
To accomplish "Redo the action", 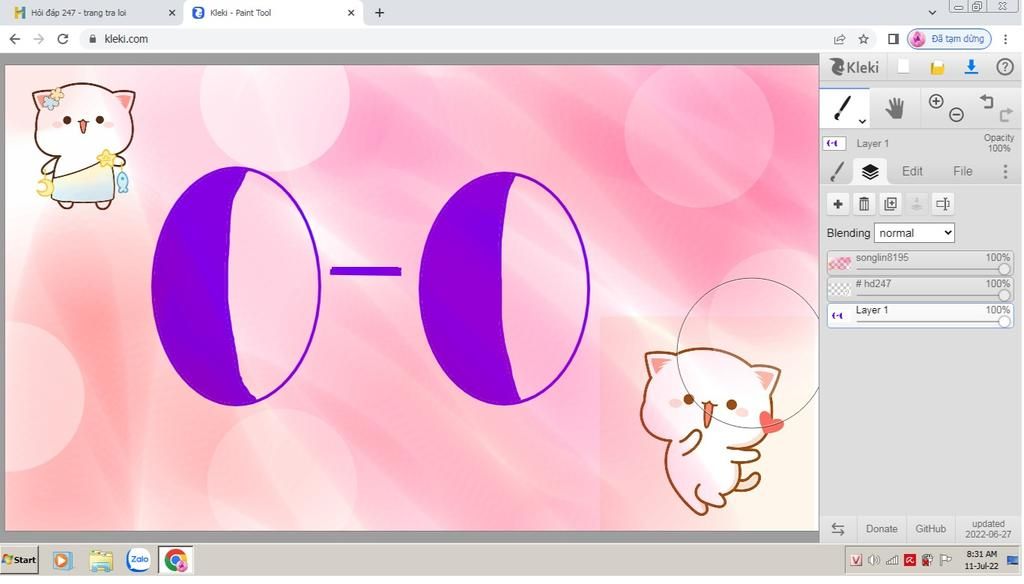I will pyautogui.click(x=1006, y=115).
